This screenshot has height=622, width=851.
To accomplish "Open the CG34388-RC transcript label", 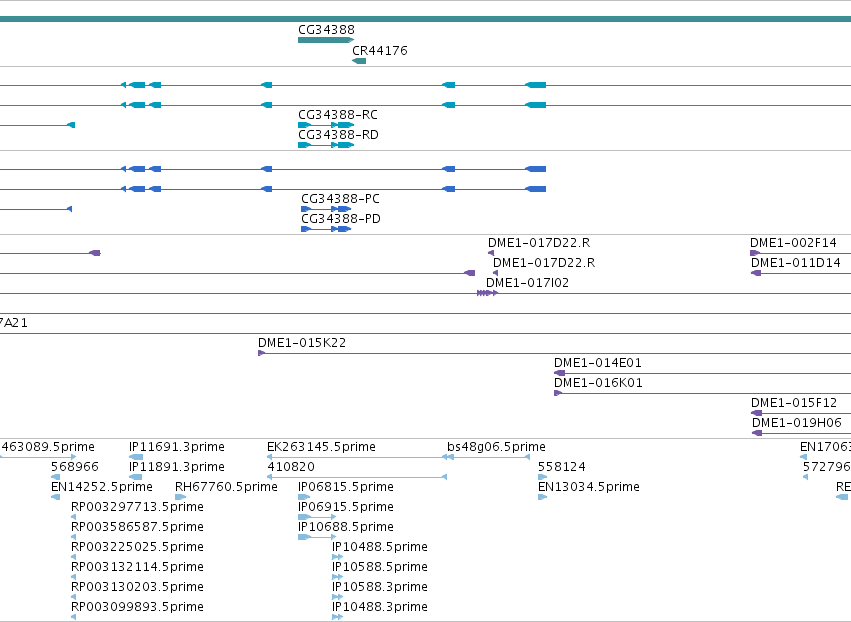I will pos(338,115).
